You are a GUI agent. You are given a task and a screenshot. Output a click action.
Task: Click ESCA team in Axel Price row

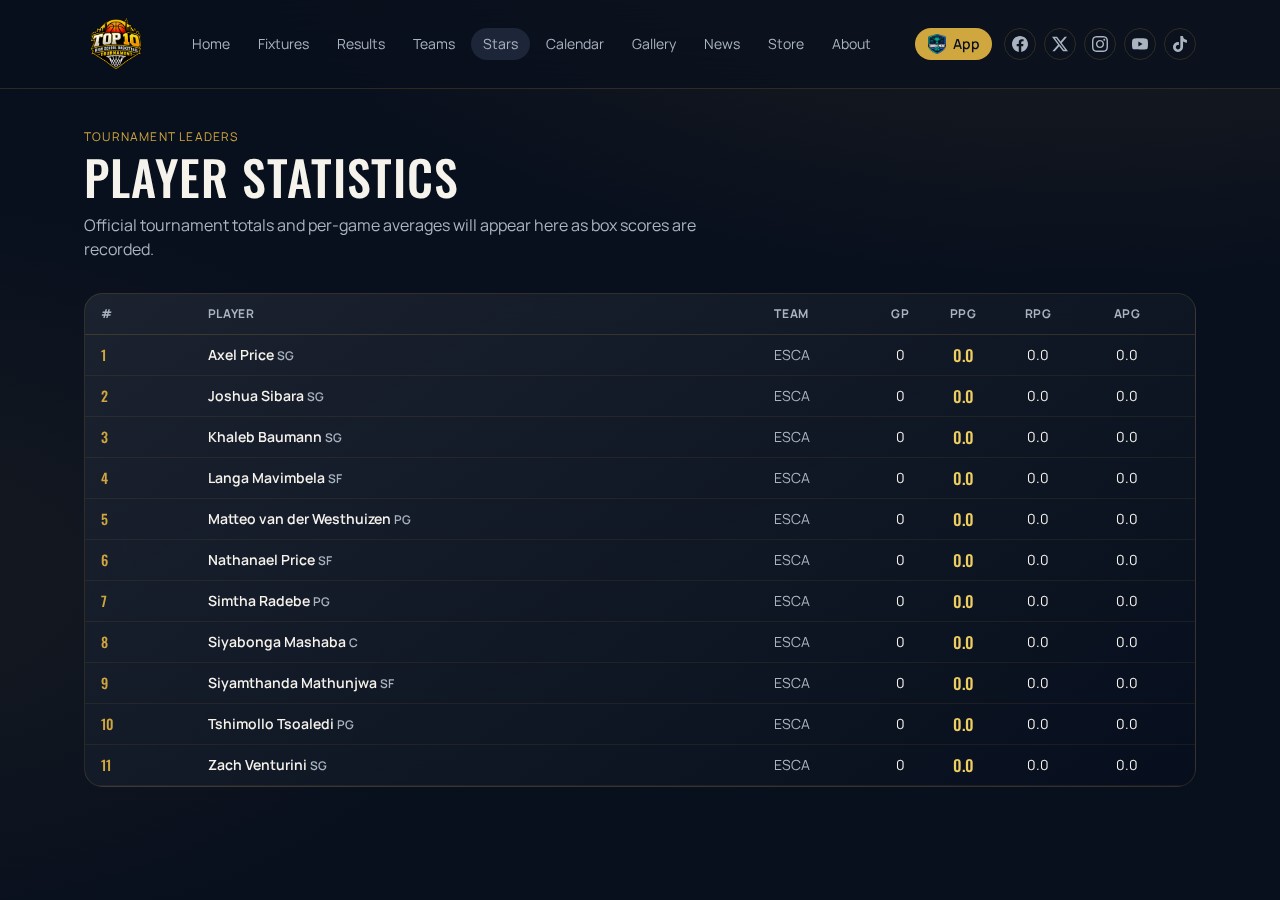coord(792,355)
